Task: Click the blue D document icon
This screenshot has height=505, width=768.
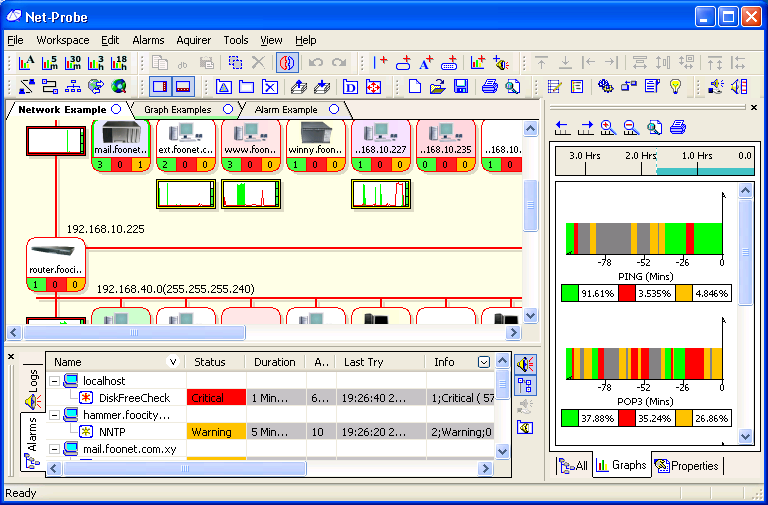Action: [x=350, y=87]
